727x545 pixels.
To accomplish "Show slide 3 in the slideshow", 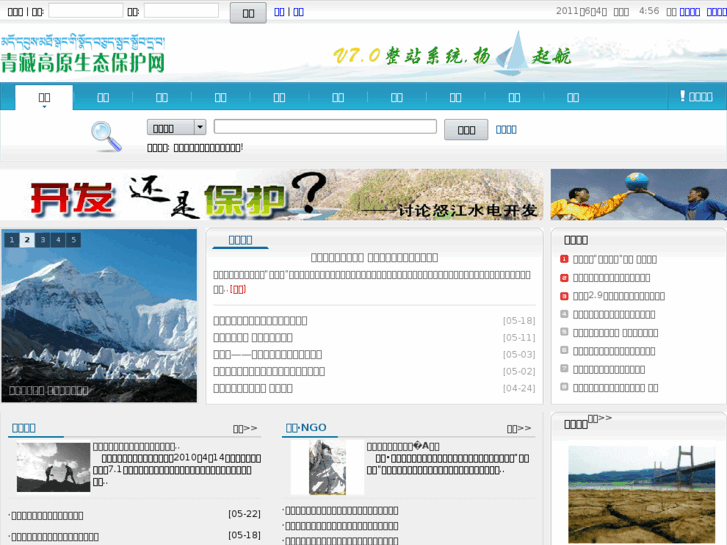I will [43, 240].
